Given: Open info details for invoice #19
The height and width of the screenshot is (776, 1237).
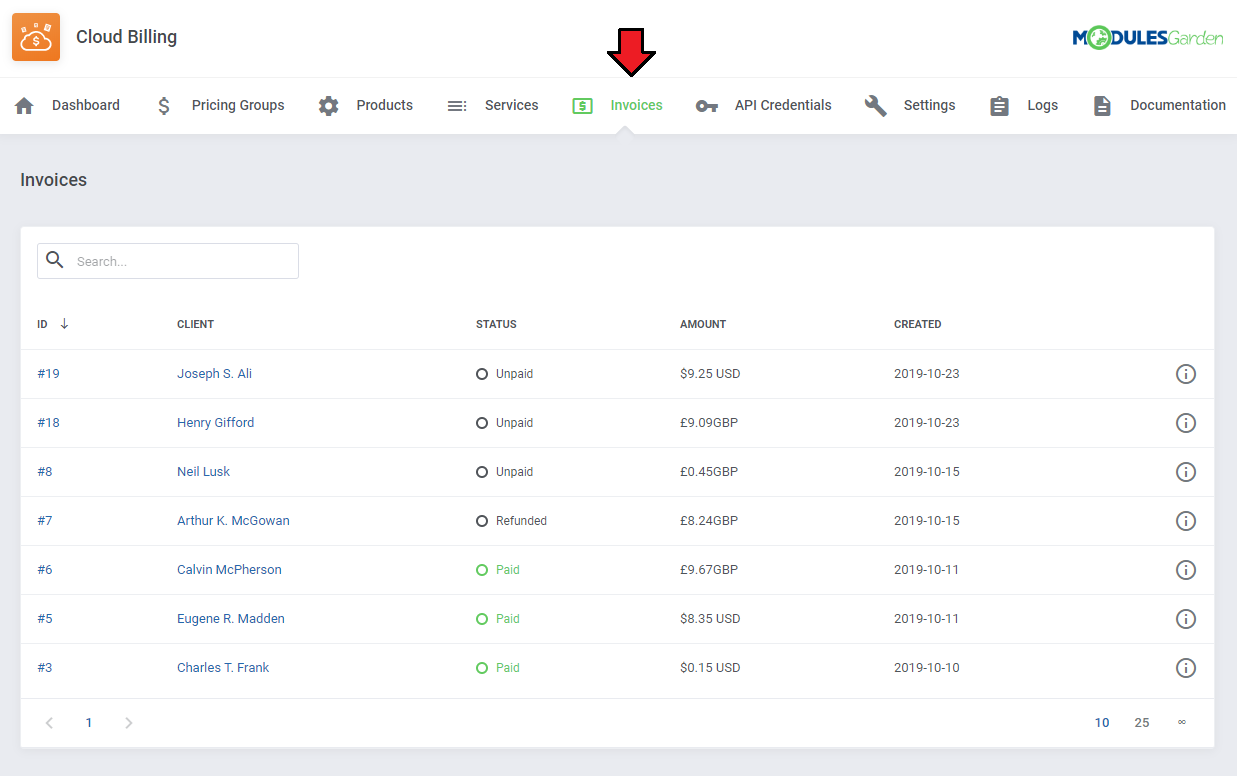Looking at the screenshot, I should coord(1186,374).
